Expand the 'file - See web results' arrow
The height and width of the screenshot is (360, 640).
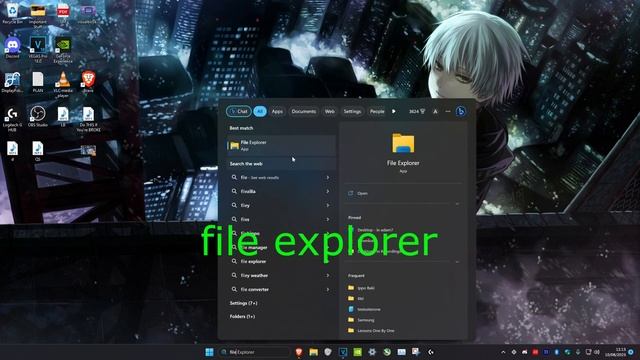328,178
